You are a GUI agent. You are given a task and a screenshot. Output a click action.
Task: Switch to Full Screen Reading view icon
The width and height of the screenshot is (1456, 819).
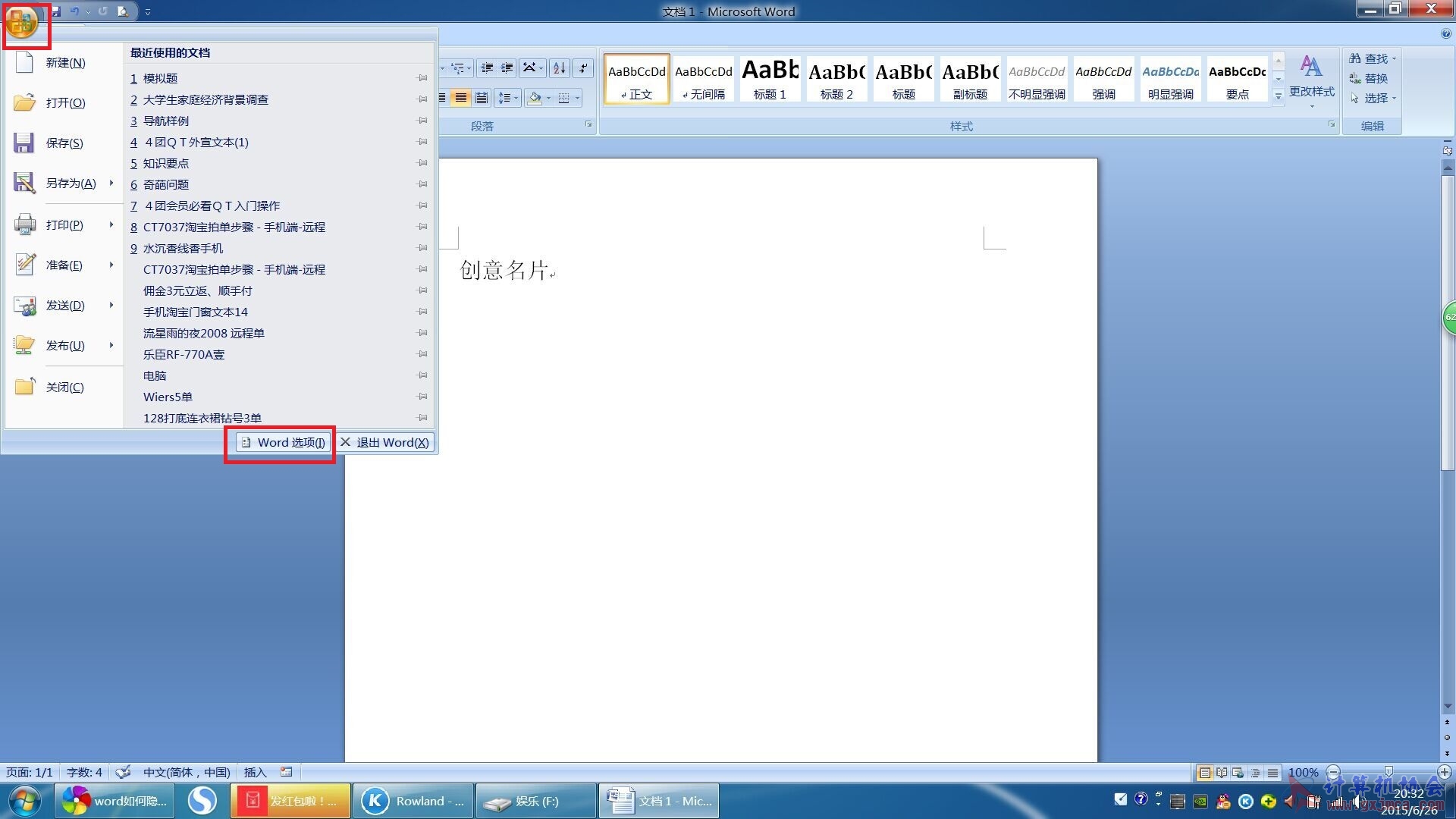tap(1222, 773)
